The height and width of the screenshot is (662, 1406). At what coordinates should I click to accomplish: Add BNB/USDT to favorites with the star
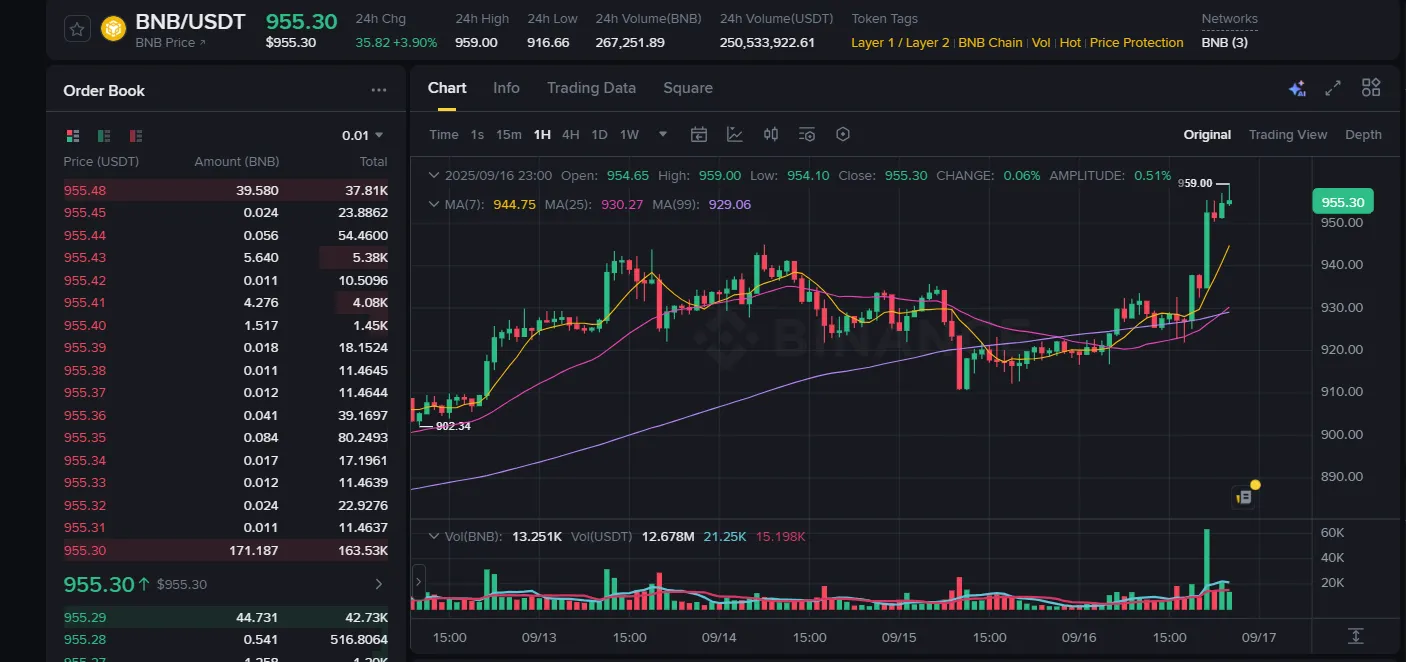click(78, 29)
